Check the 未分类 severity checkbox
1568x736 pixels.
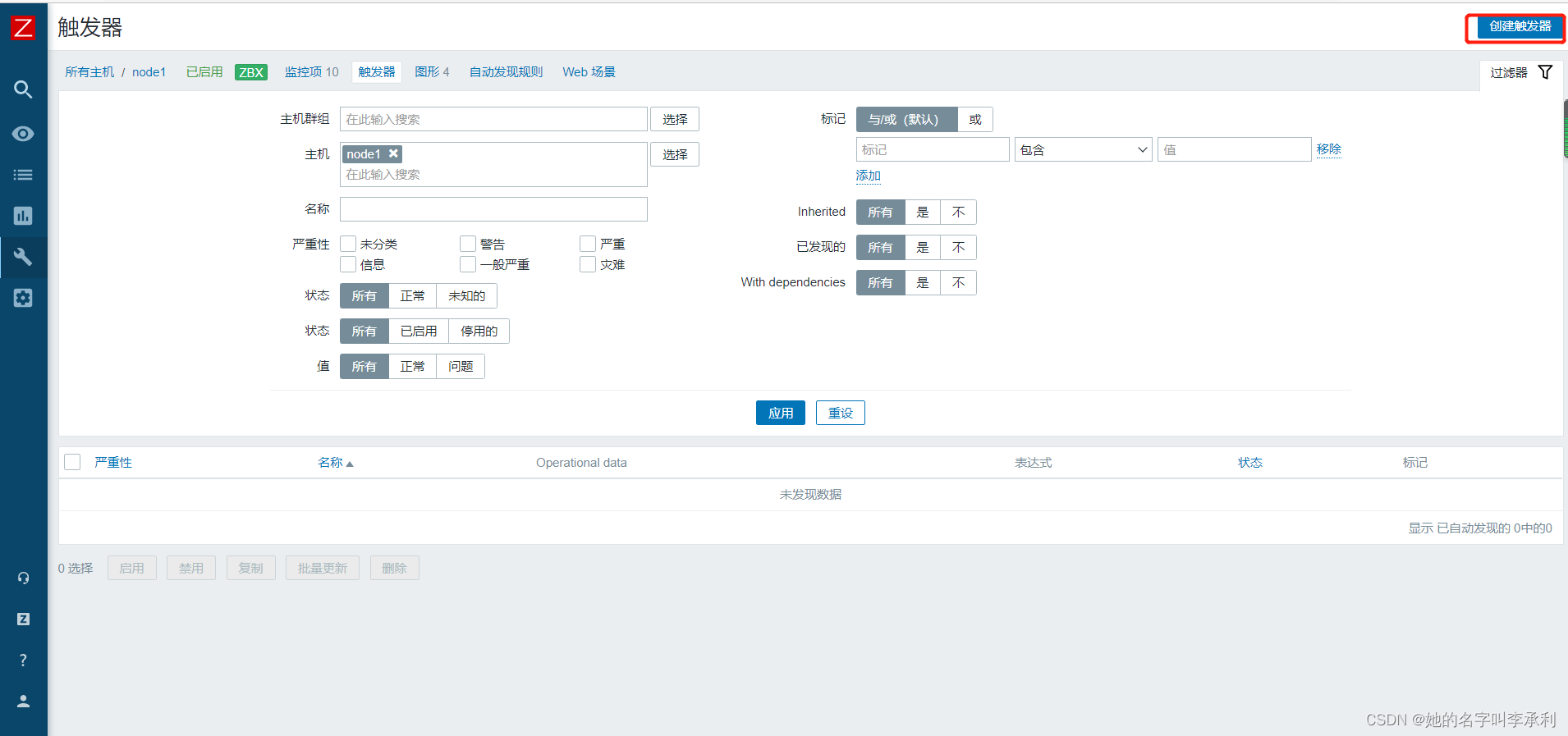coord(348,244)
